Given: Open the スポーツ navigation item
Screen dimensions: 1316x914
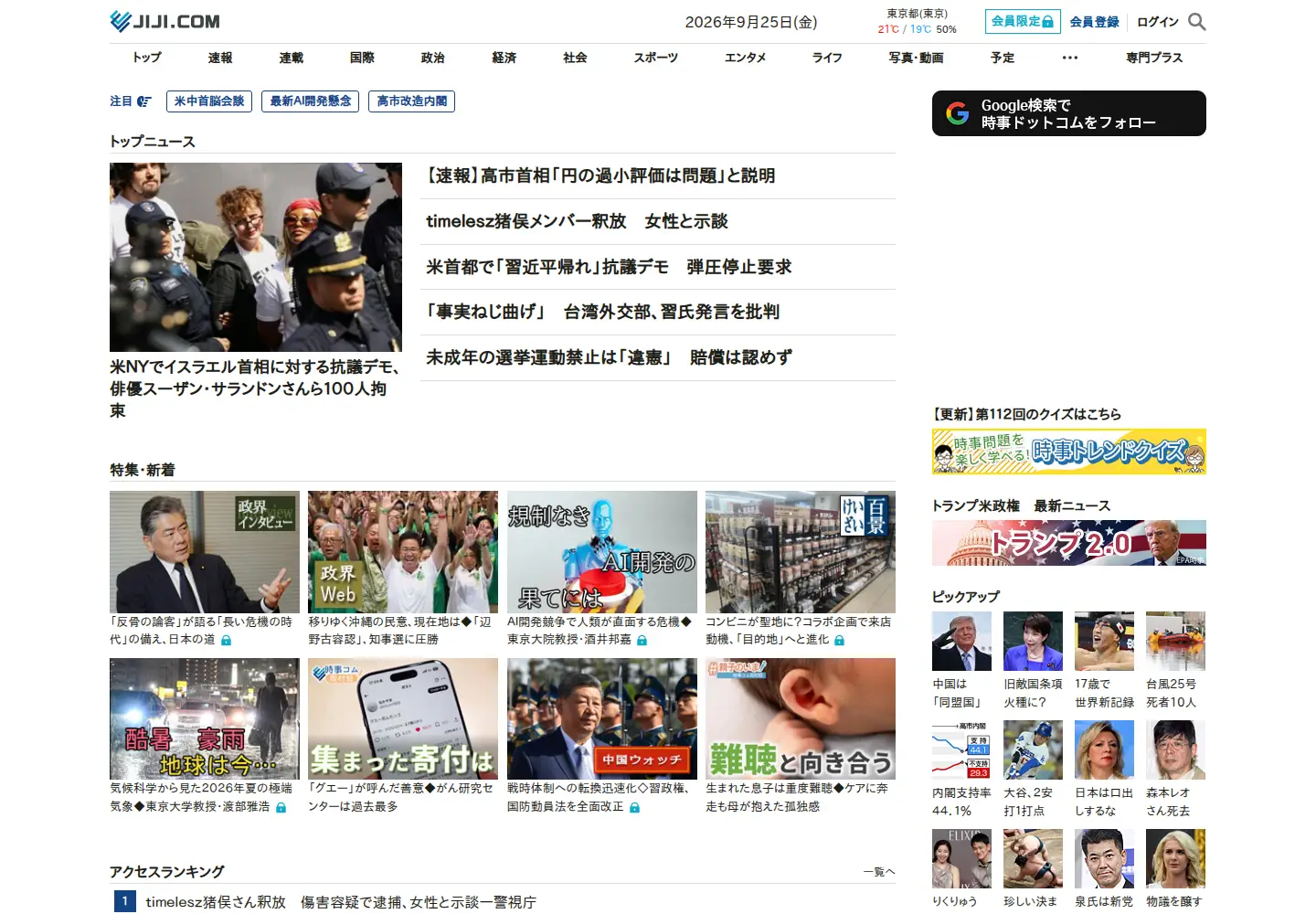Looking at the screenshot, I should (656, 58).
